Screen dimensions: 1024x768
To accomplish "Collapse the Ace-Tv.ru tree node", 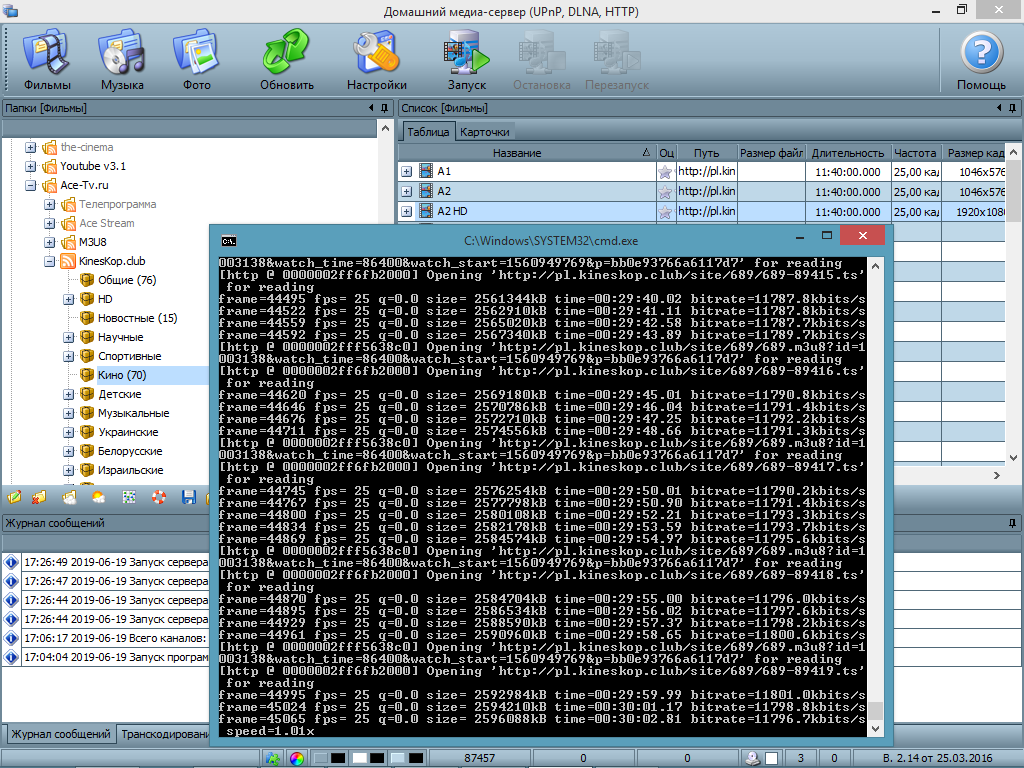I will 30,185.
